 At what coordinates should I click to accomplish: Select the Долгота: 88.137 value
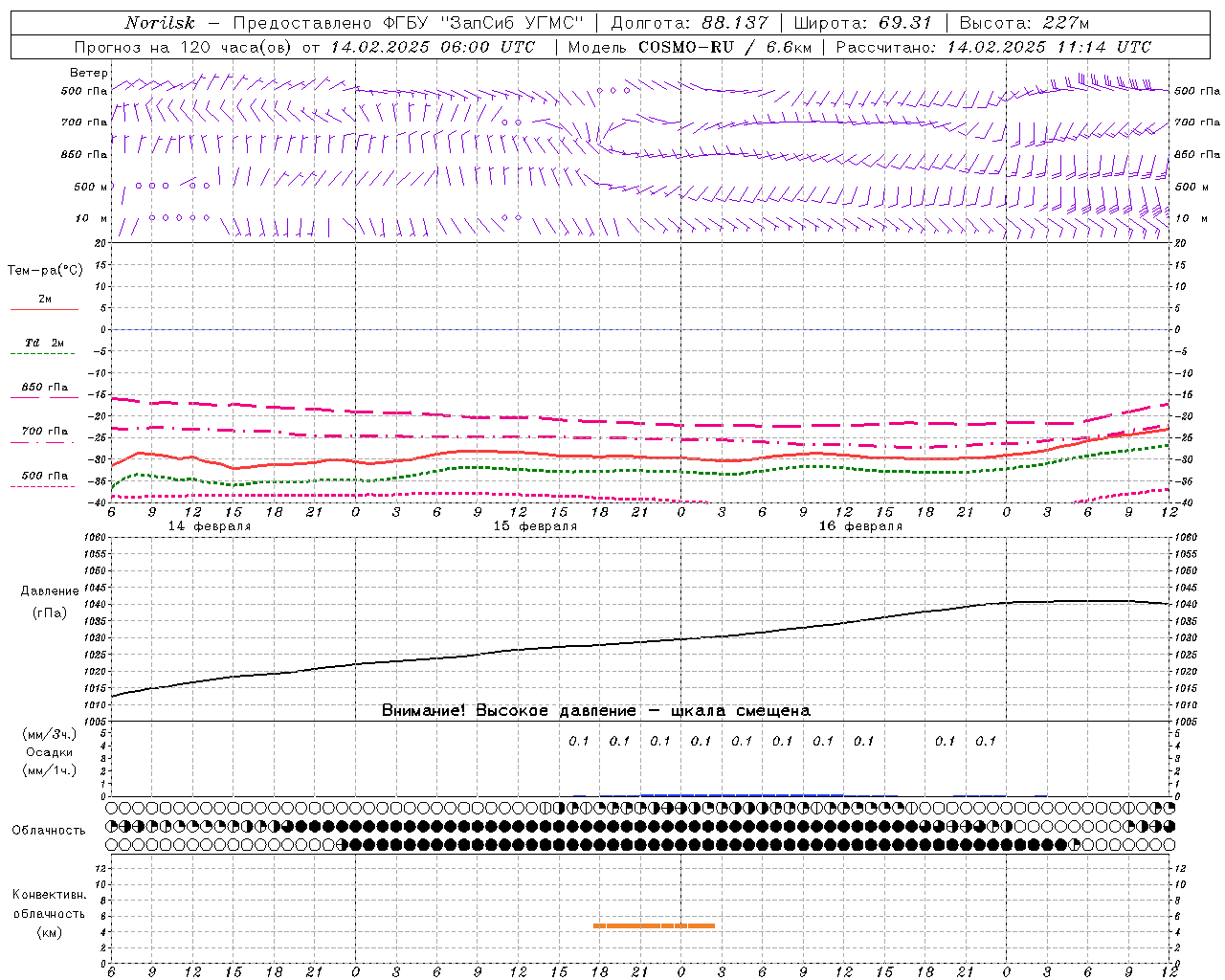pyautogui.click(x=689, y=23)
